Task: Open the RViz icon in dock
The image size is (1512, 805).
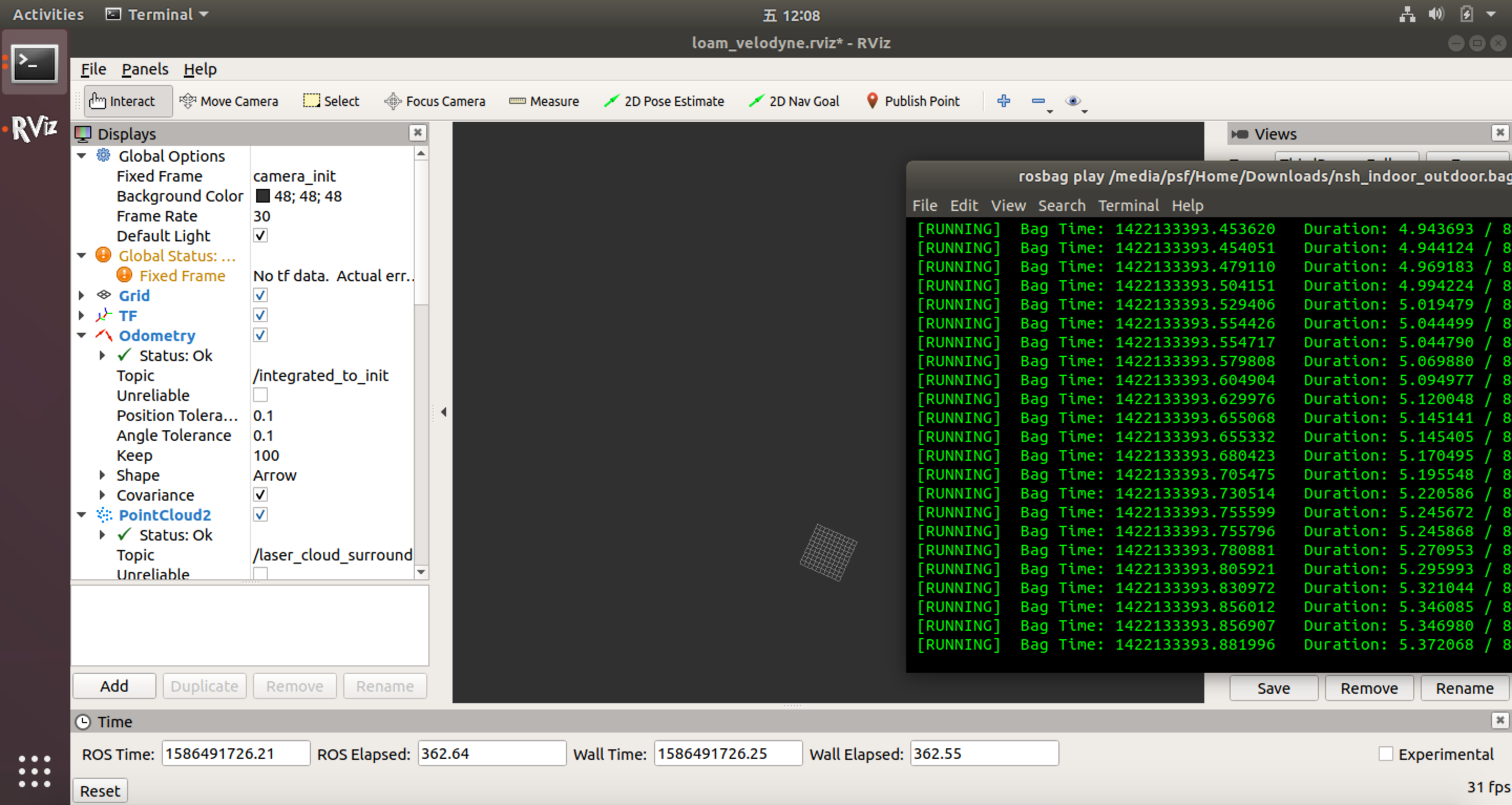Action: click(35, 128)
